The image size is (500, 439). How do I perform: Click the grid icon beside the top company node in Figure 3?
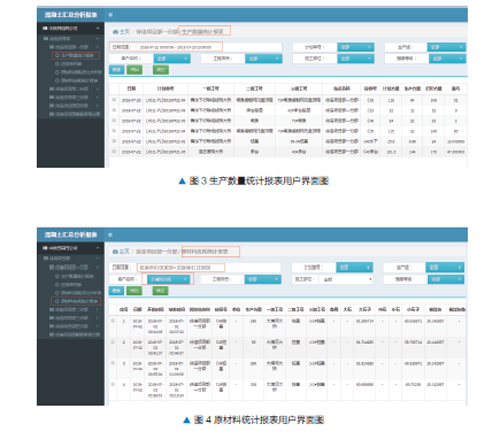pos(45,28)
